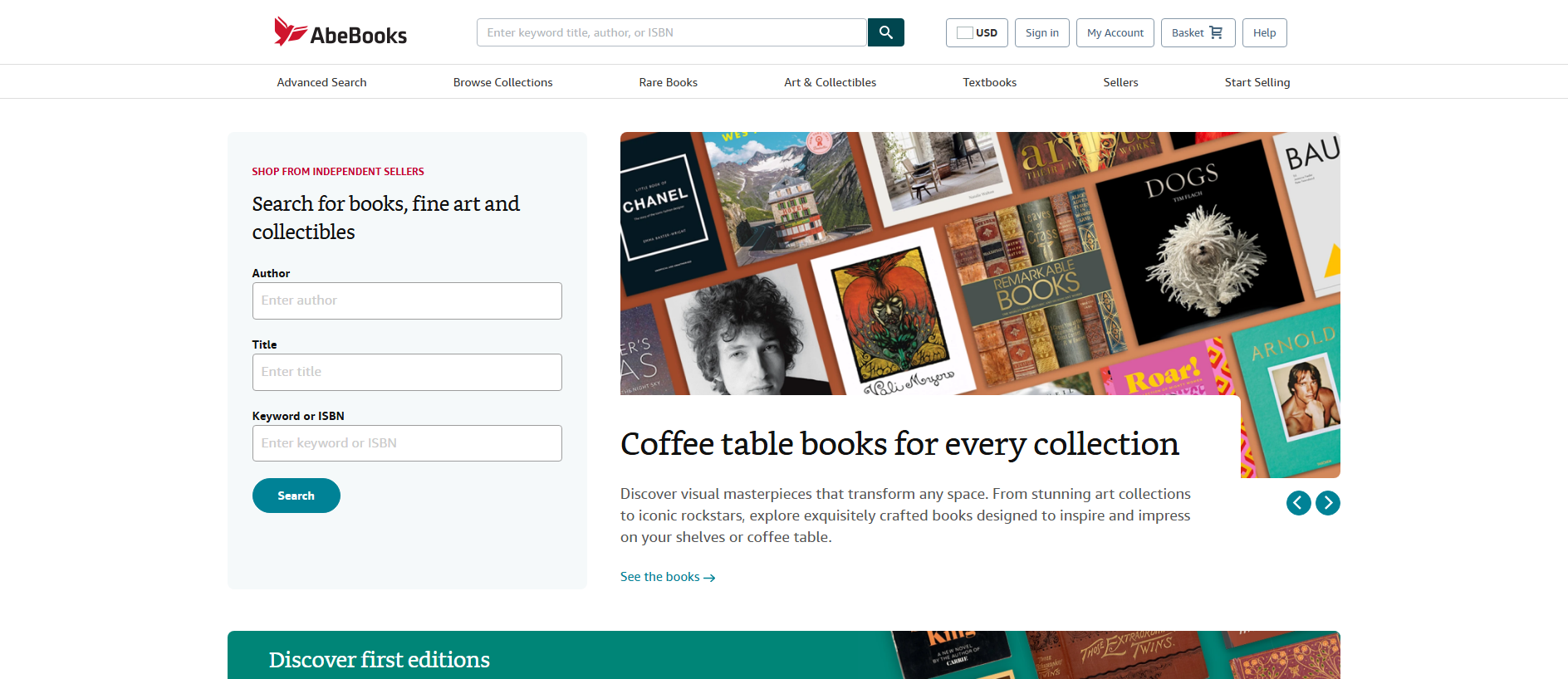
Task: Open the Advanced Search menu item
Action: (x=321, y=82)
